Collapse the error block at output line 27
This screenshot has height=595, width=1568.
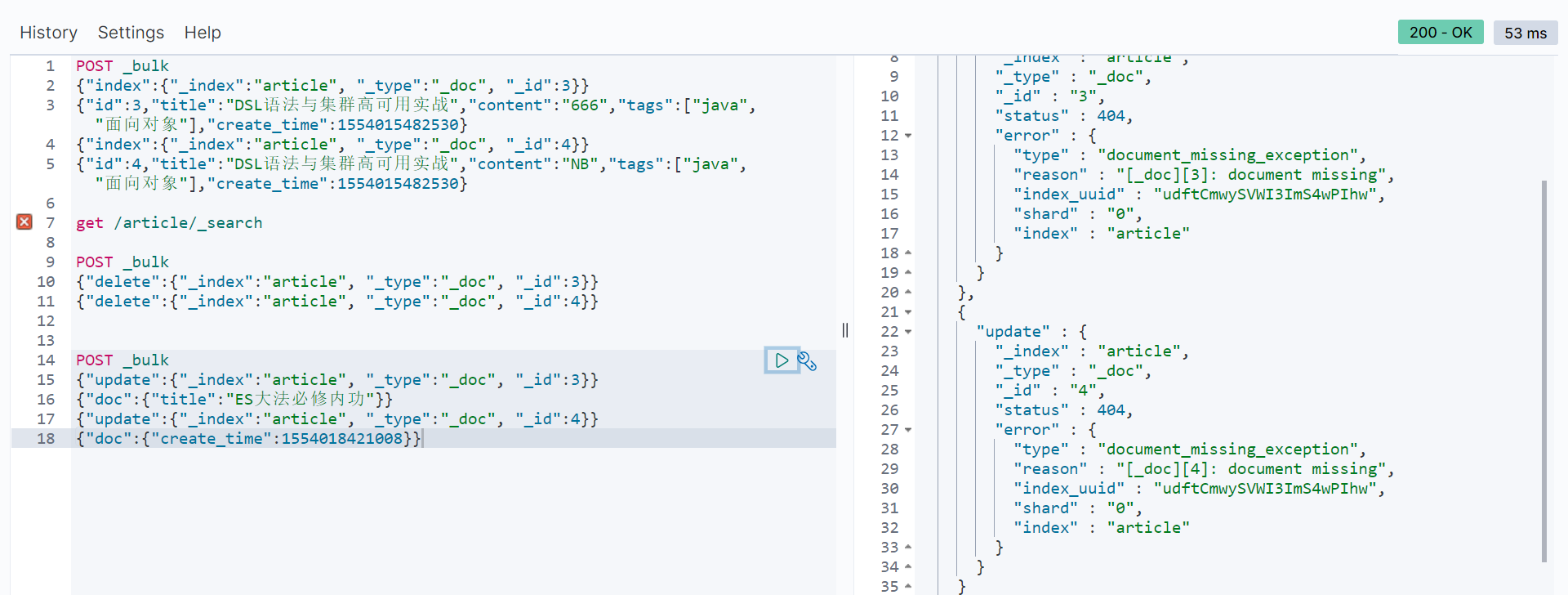click(x=908, y=430)
